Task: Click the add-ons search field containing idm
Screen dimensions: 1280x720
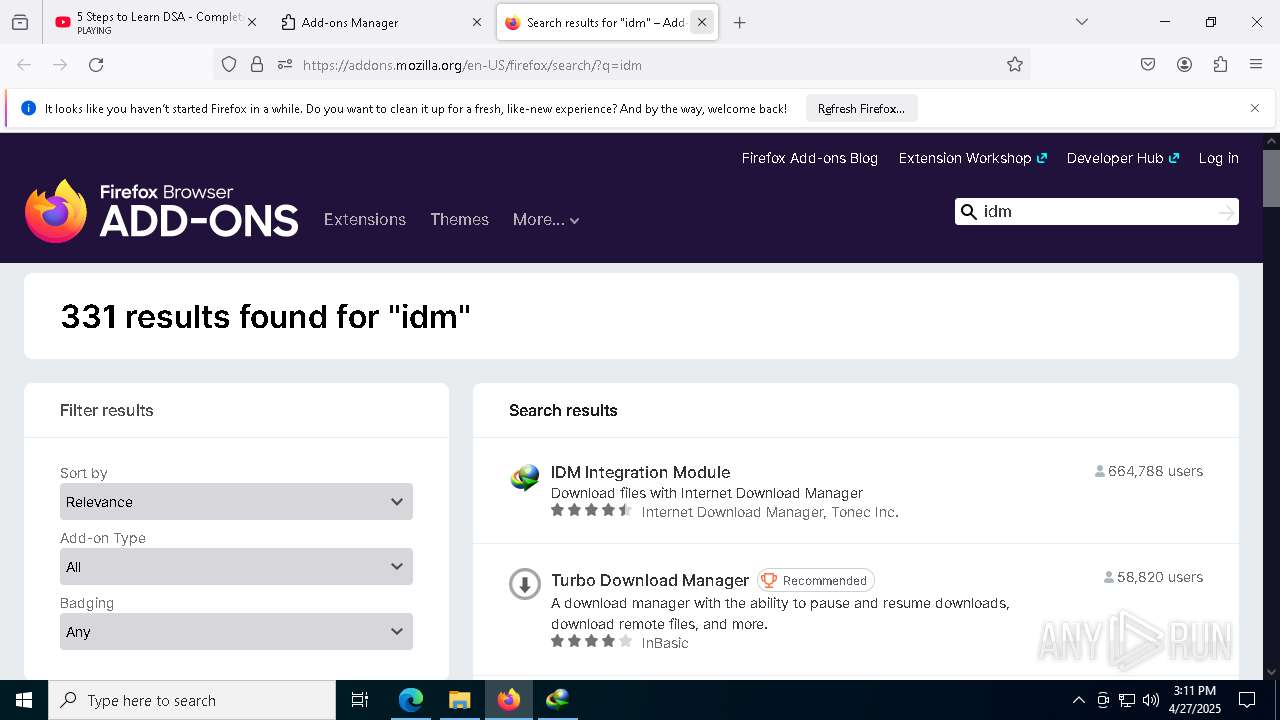Action: point(1095,211)
